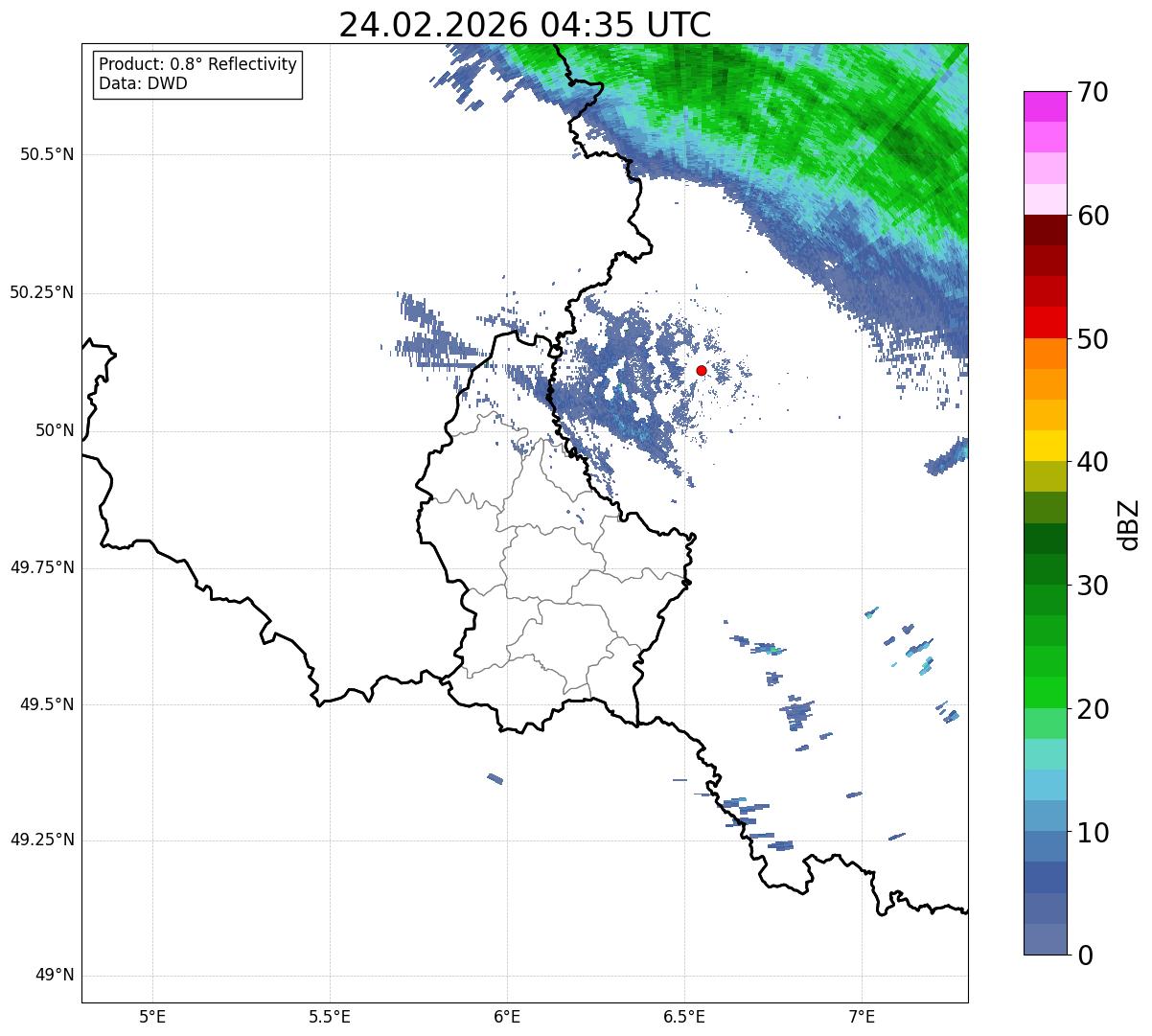Click the longitude label 6°E
Screen dimensions: 1152x1036
pos(507,1017)
